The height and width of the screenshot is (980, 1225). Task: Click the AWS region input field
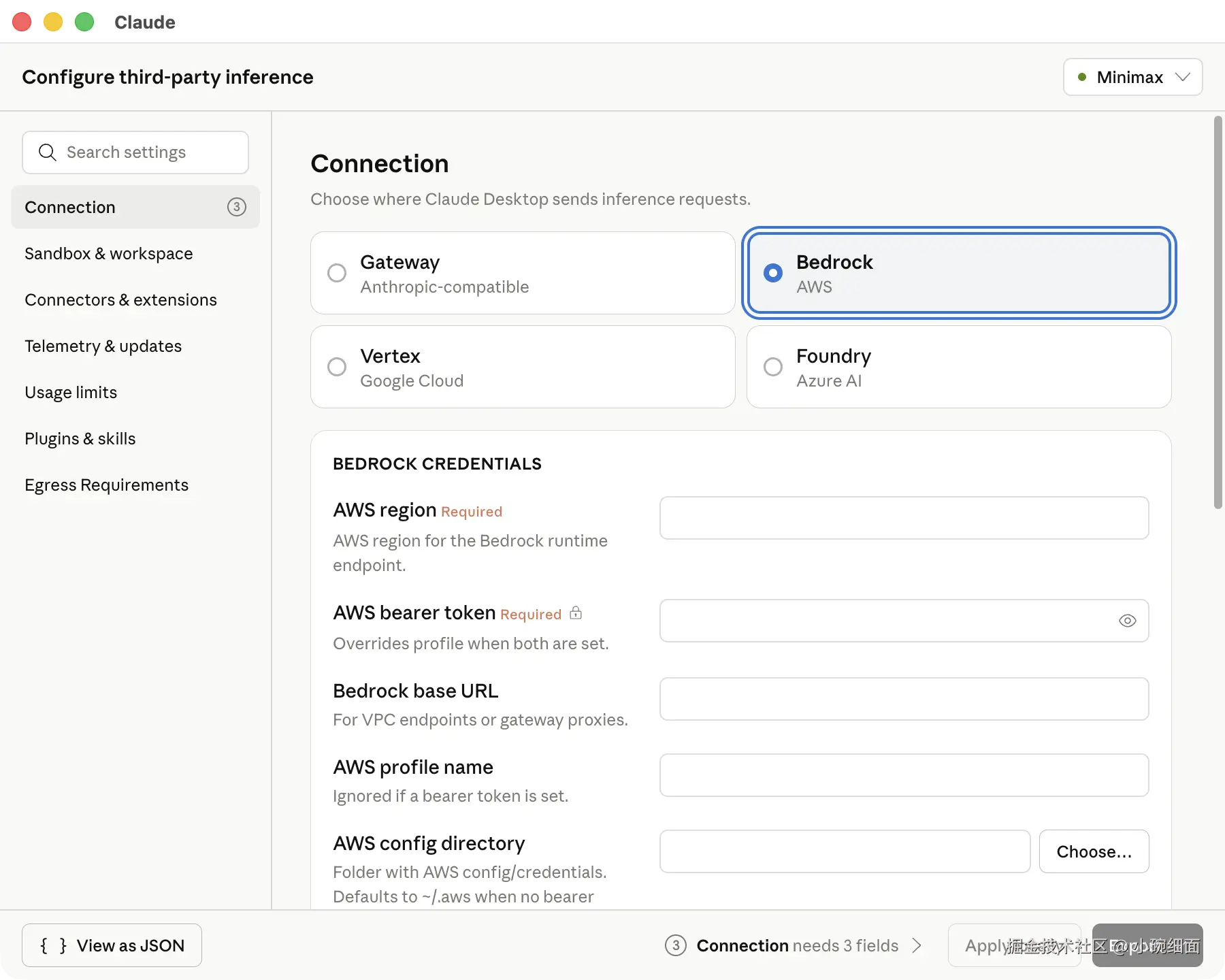coord(904,518)
